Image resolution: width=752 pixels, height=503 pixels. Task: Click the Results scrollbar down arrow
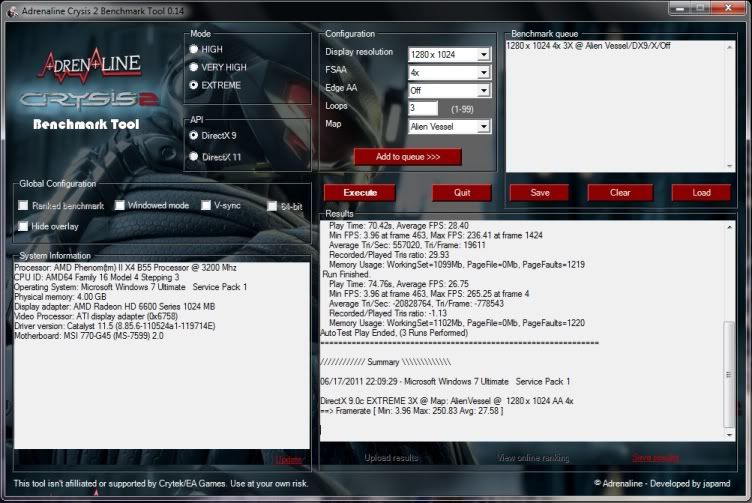click(x=729, y=435)
